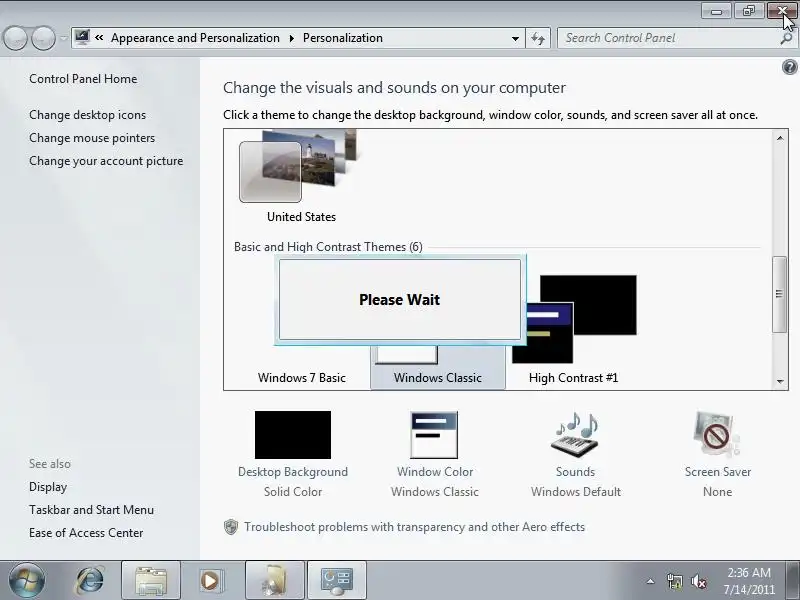800x600 pixels.
Task: Open Change your account picture link
Action: click(x=106, y=161)
